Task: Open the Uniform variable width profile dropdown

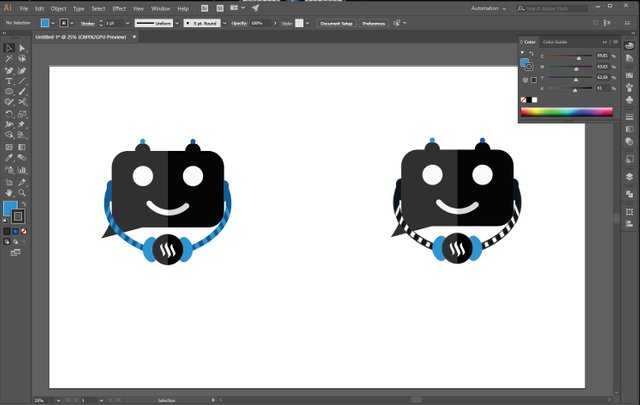Action: tap(177, 23)
